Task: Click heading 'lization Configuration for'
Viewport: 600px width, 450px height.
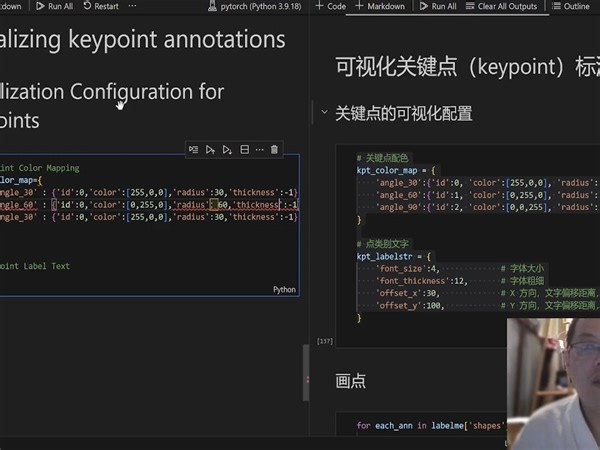Action: pyautogui.click(x=112, y=92)
